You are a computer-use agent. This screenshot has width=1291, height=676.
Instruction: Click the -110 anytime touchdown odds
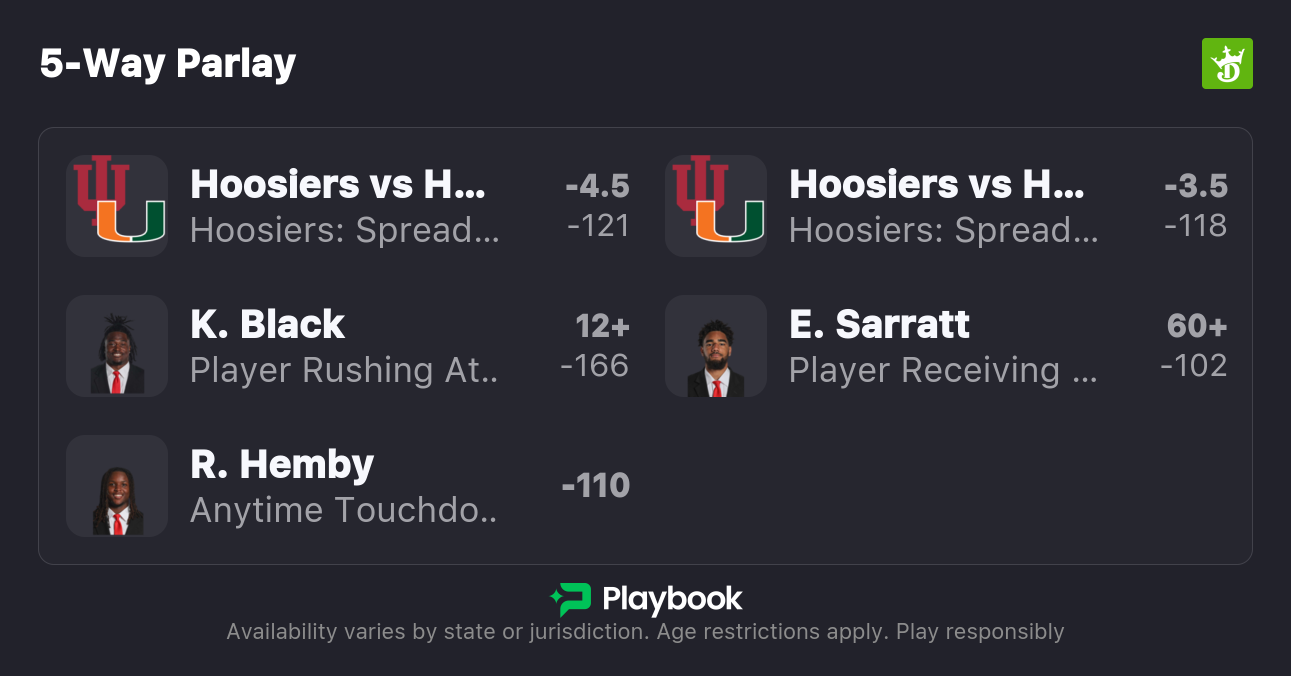[596, 486]
